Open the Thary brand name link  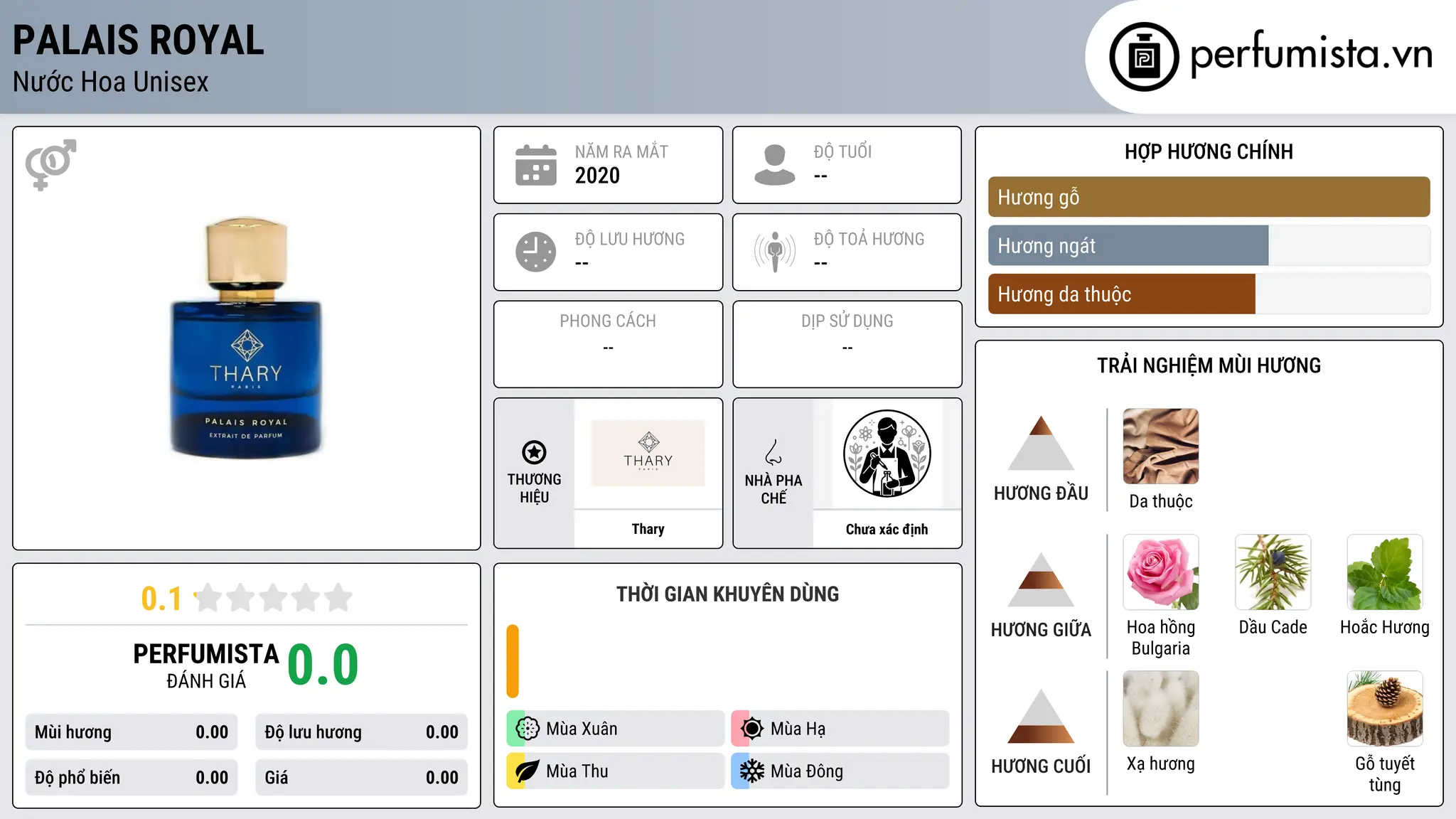[x=648, y=529]
